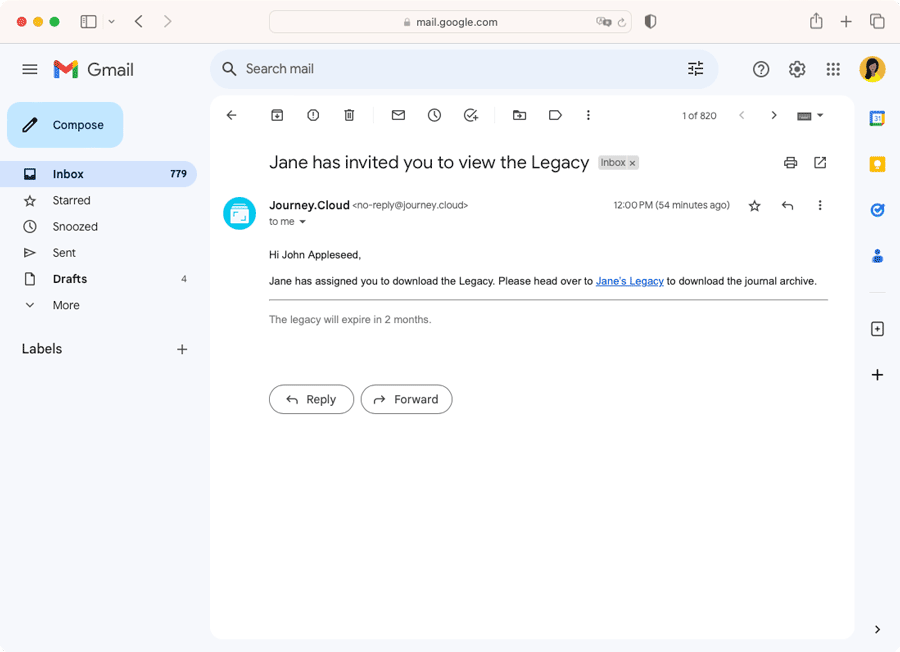The height and width of the screenshot is (652, 900).
Task: Star the Journey.Cloud email
Action: [x=754, y=205]
